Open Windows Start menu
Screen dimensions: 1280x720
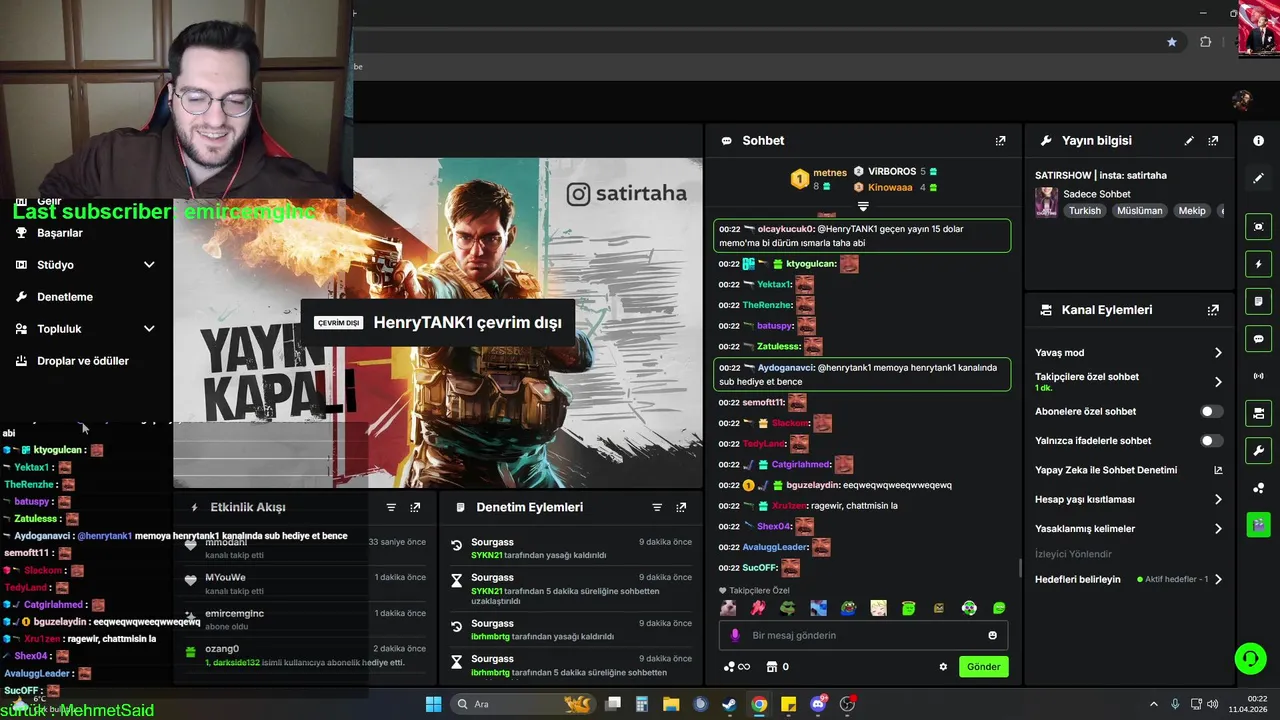pos(433,704)
